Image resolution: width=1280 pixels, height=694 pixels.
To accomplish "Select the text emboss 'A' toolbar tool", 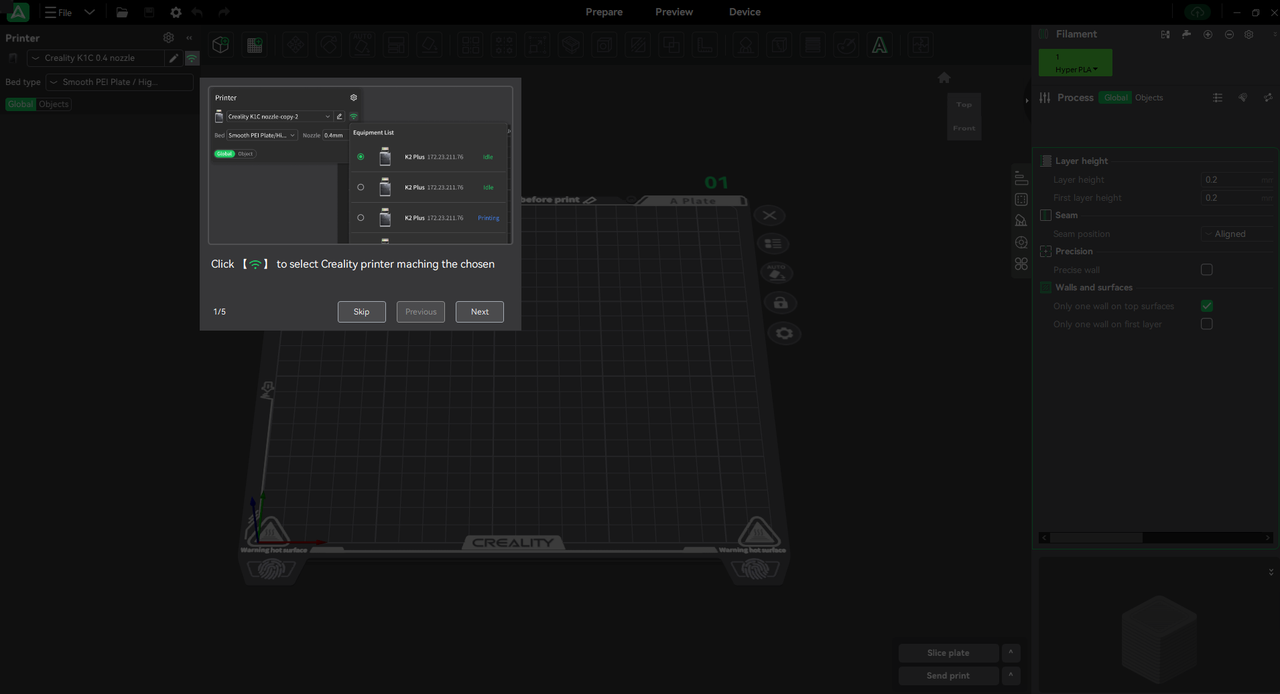I will (879, 45).
